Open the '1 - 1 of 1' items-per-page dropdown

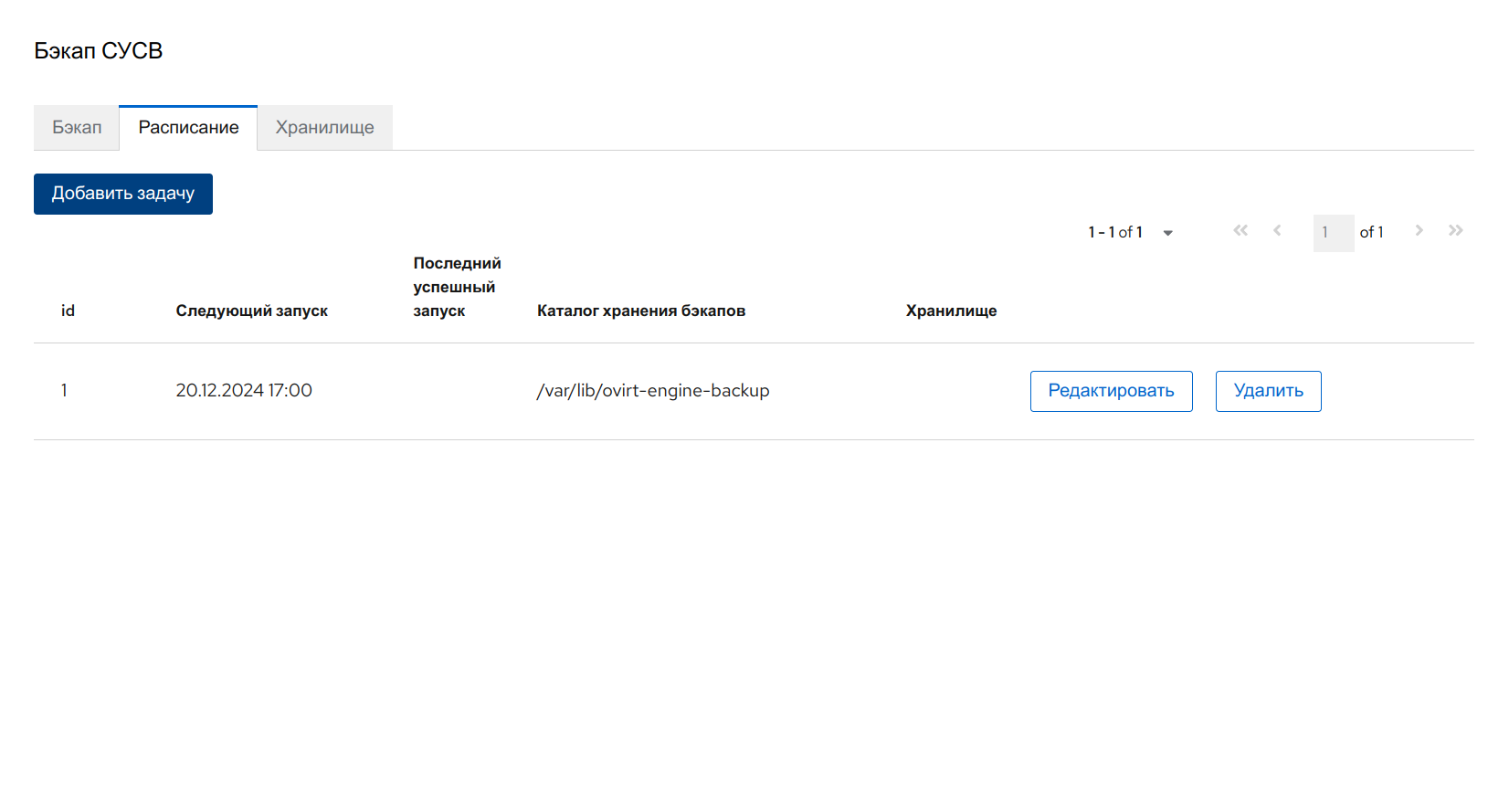[1130, 233]
